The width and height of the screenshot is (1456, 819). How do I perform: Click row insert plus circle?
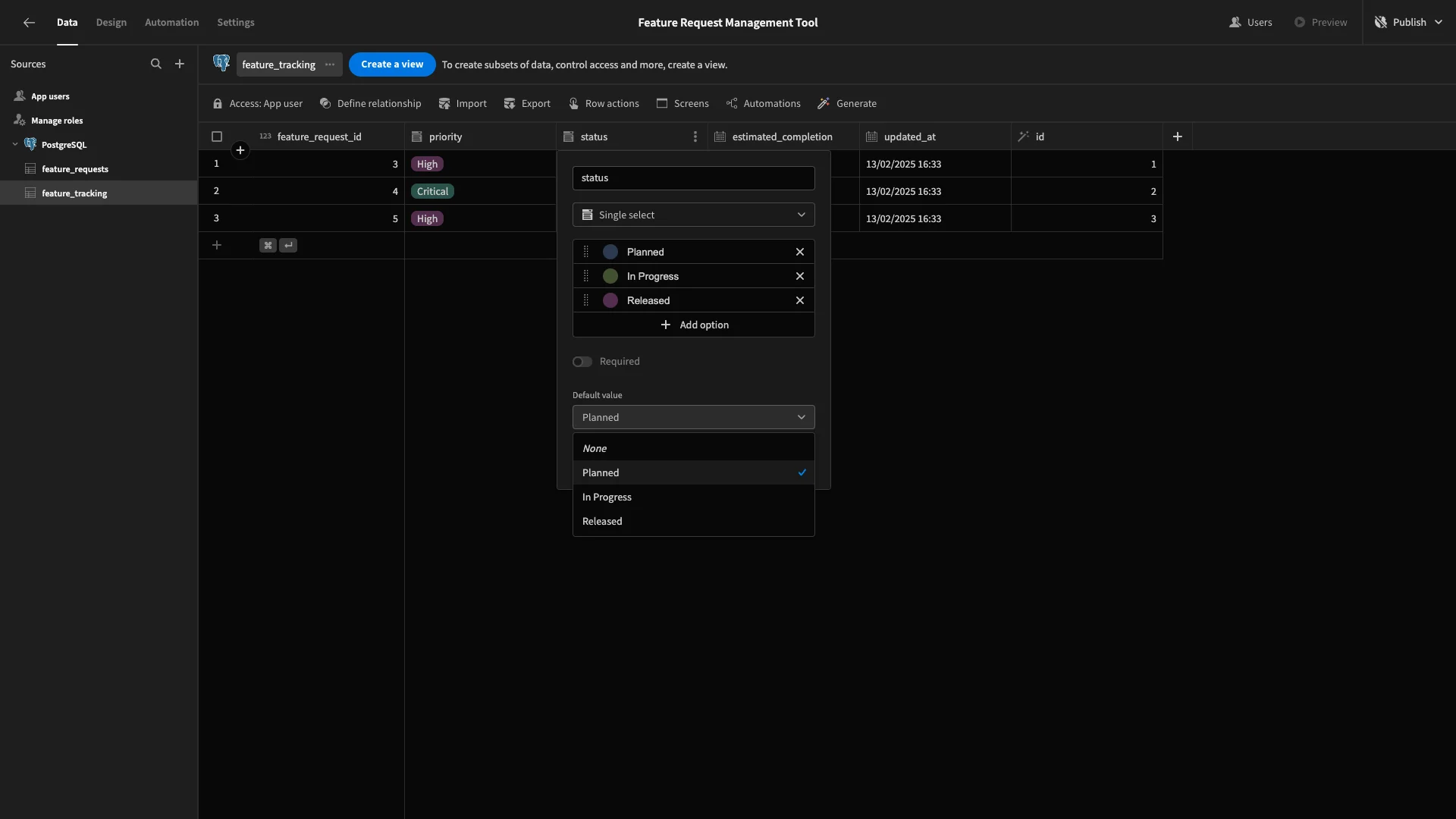click(240, 150)
